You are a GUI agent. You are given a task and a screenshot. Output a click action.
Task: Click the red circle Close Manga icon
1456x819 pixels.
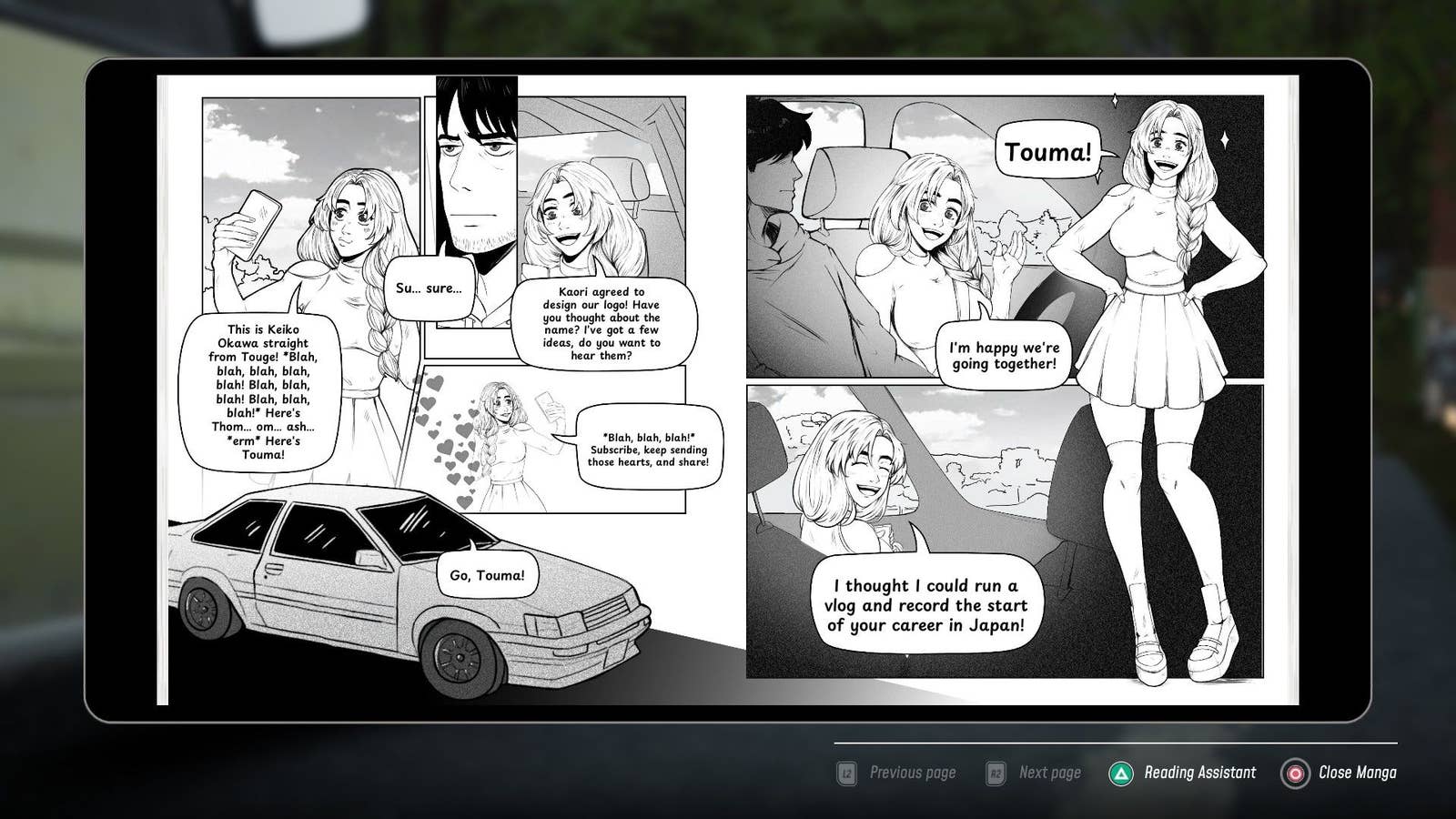1294,773
